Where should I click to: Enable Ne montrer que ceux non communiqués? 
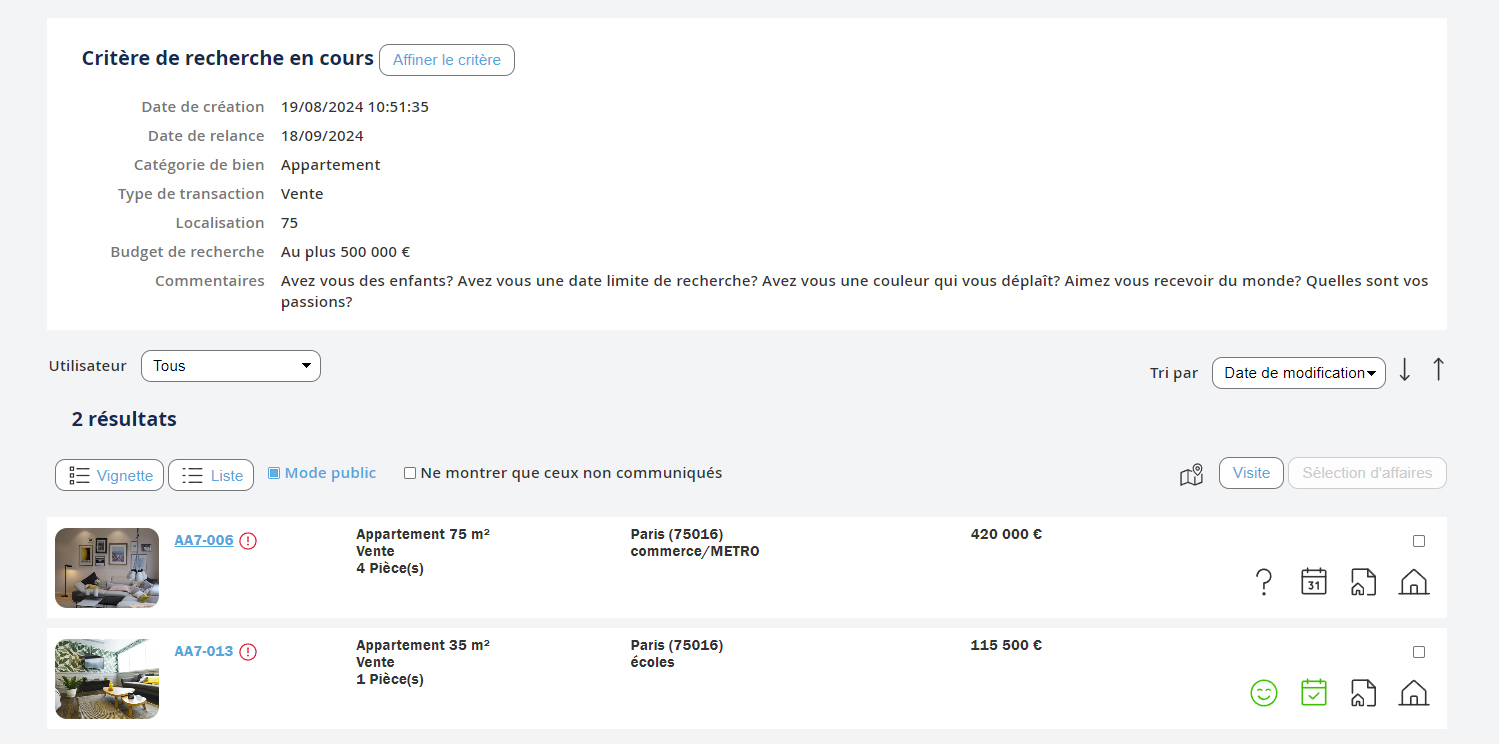pyautogui.click(x=410, y=473)
